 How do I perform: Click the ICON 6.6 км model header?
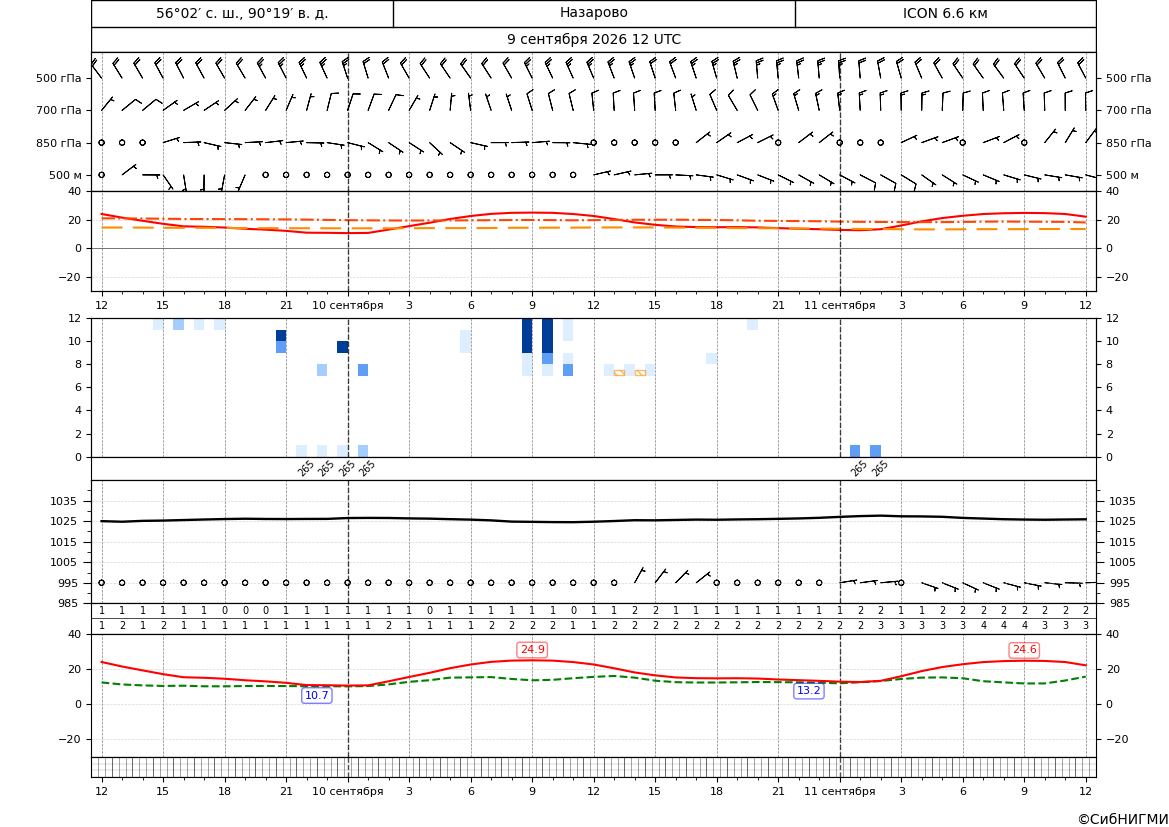tap(945, 13)
